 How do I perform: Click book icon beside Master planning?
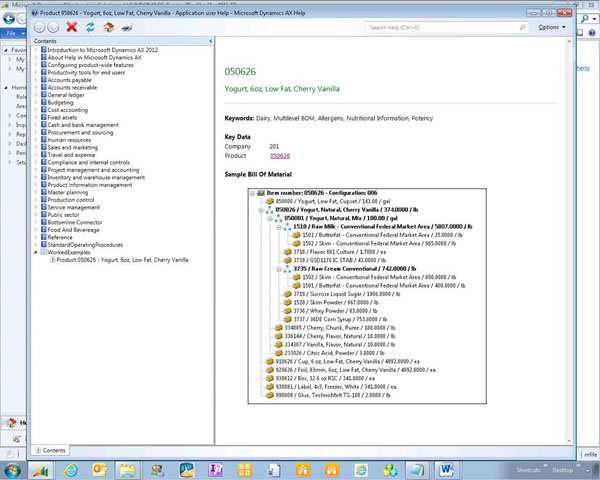(44, 192)
